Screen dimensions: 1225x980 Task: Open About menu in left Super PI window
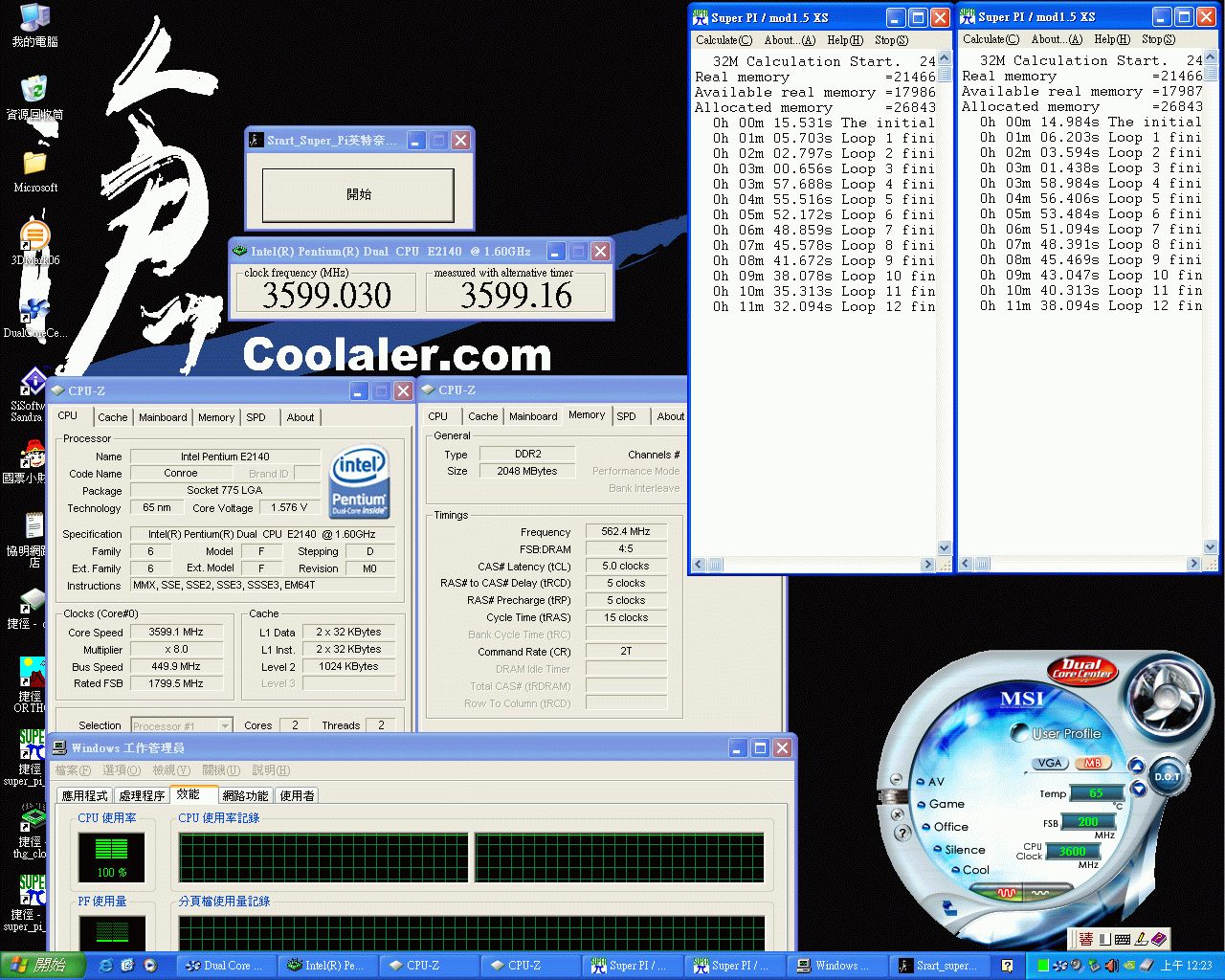tap(790, 40)
